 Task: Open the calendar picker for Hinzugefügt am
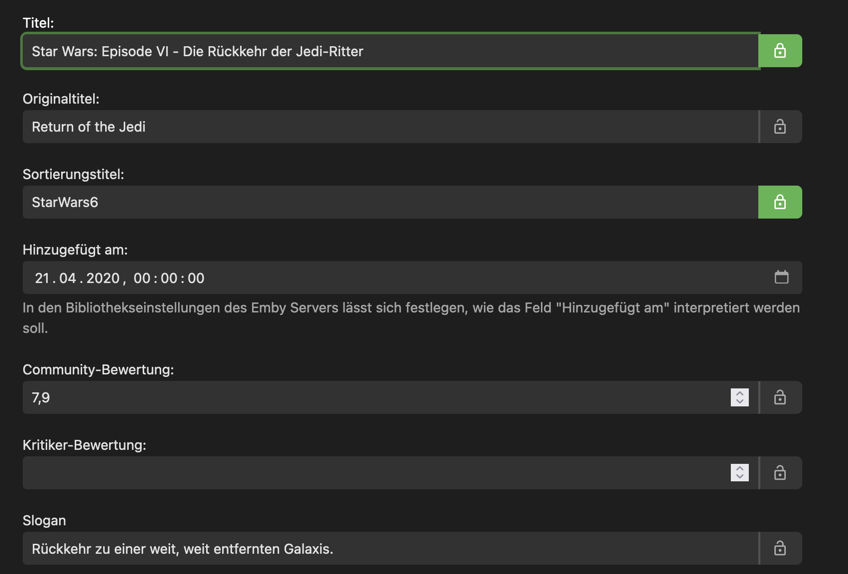point(781,278)
